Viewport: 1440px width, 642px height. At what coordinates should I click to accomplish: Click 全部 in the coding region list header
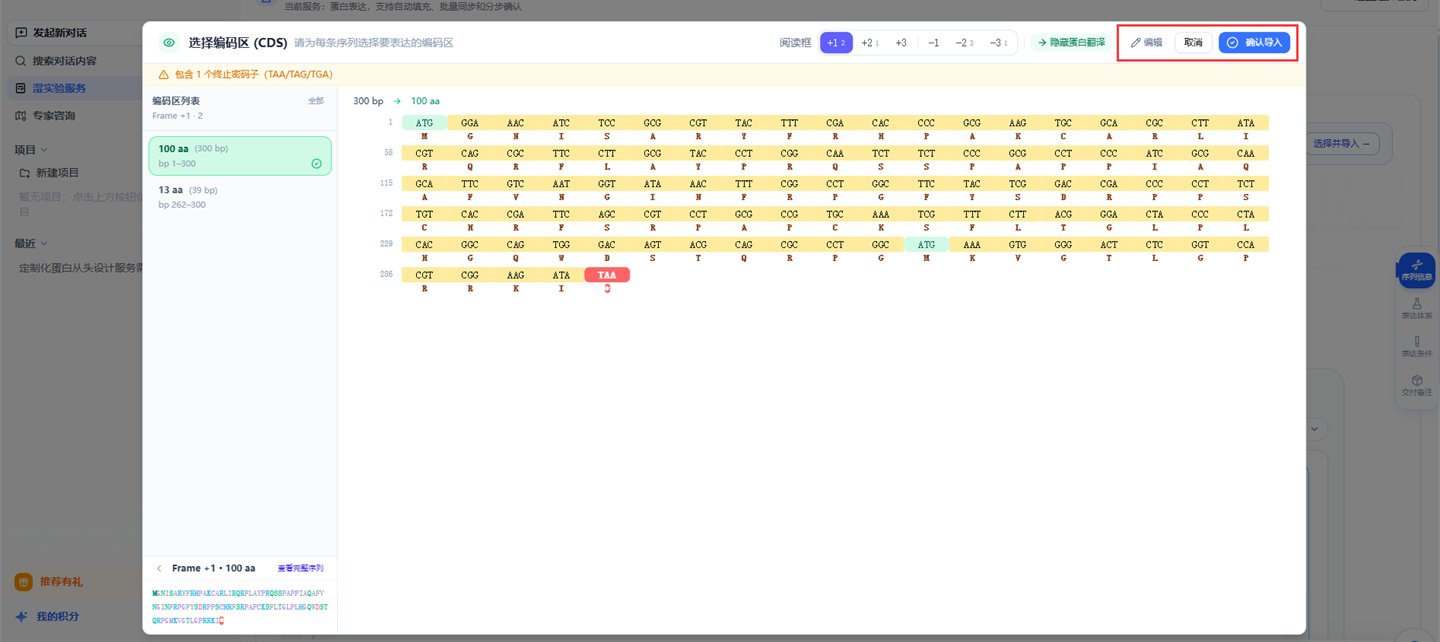click(316, 101)
